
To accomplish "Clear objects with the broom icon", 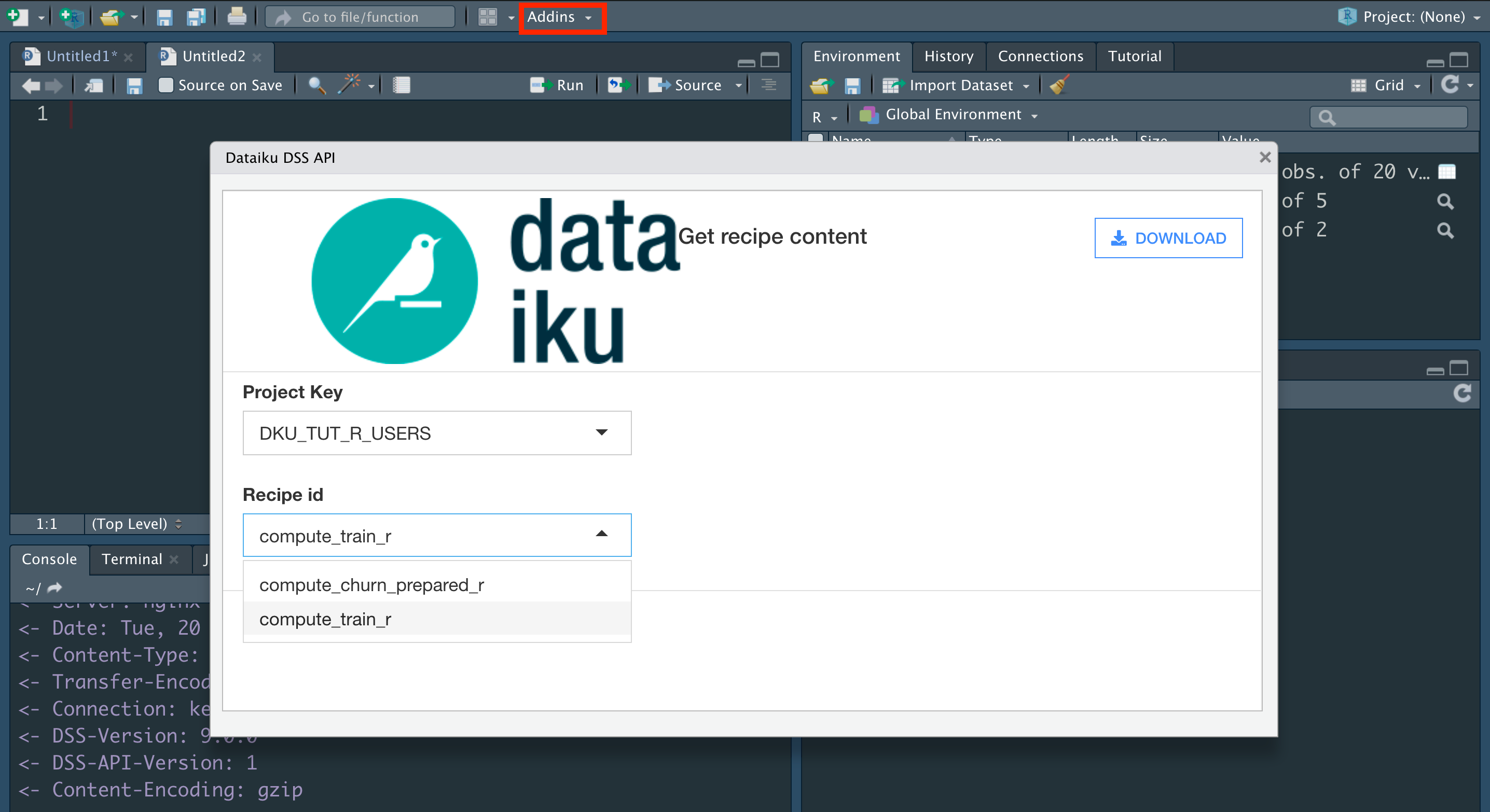I will 1058,85.
